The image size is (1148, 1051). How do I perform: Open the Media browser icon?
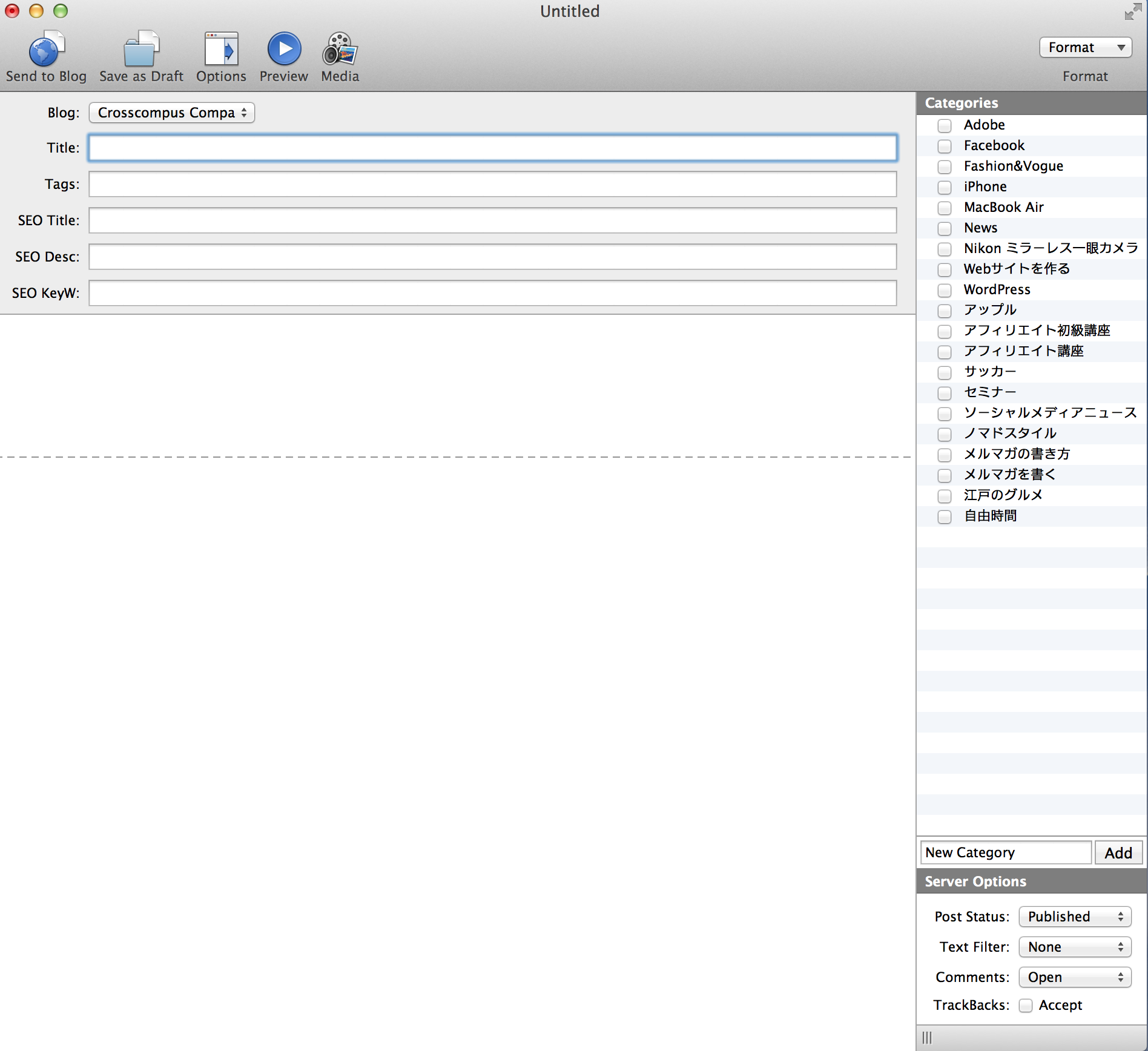pos(340,48)
